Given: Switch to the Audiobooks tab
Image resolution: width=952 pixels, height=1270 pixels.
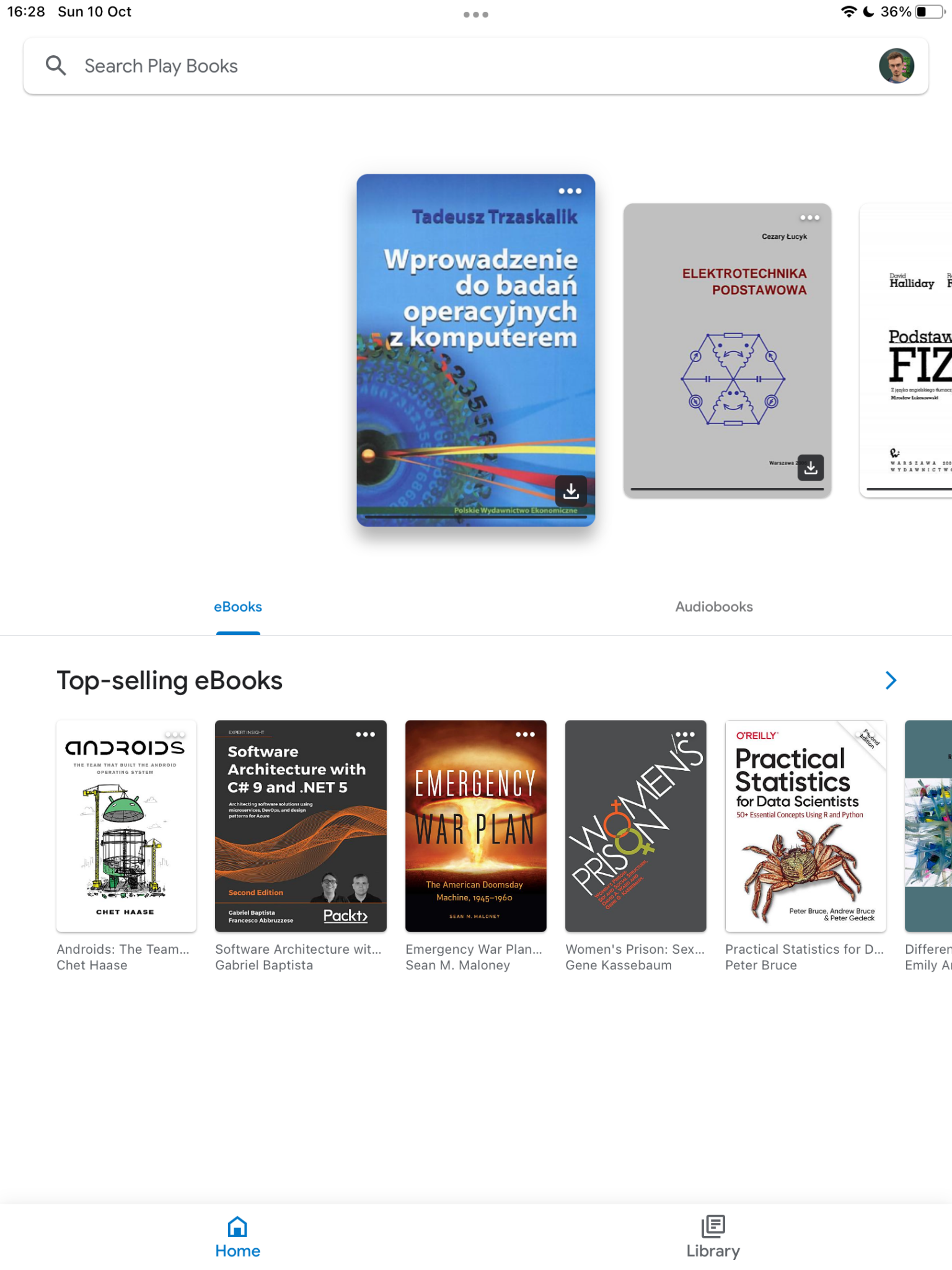Looking at the screenshot, I should 714,606.
